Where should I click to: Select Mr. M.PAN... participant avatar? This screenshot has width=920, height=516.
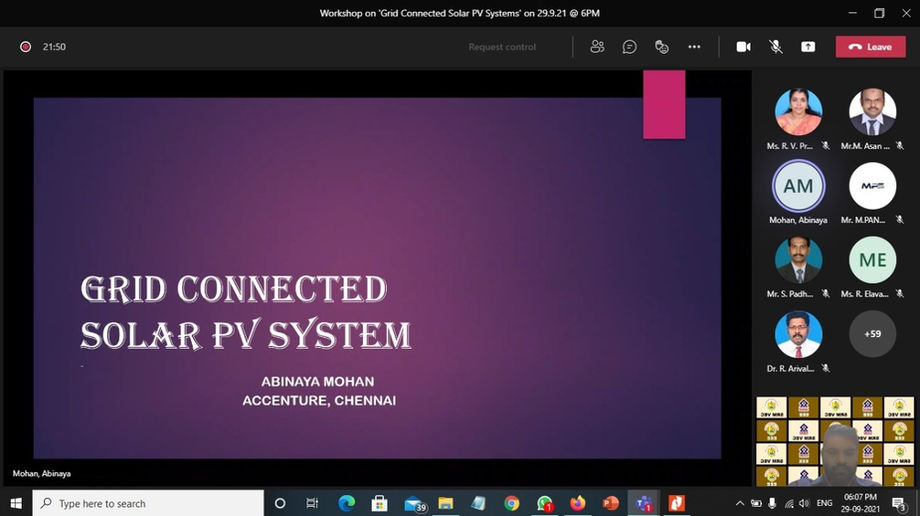(x=872, y=186)
